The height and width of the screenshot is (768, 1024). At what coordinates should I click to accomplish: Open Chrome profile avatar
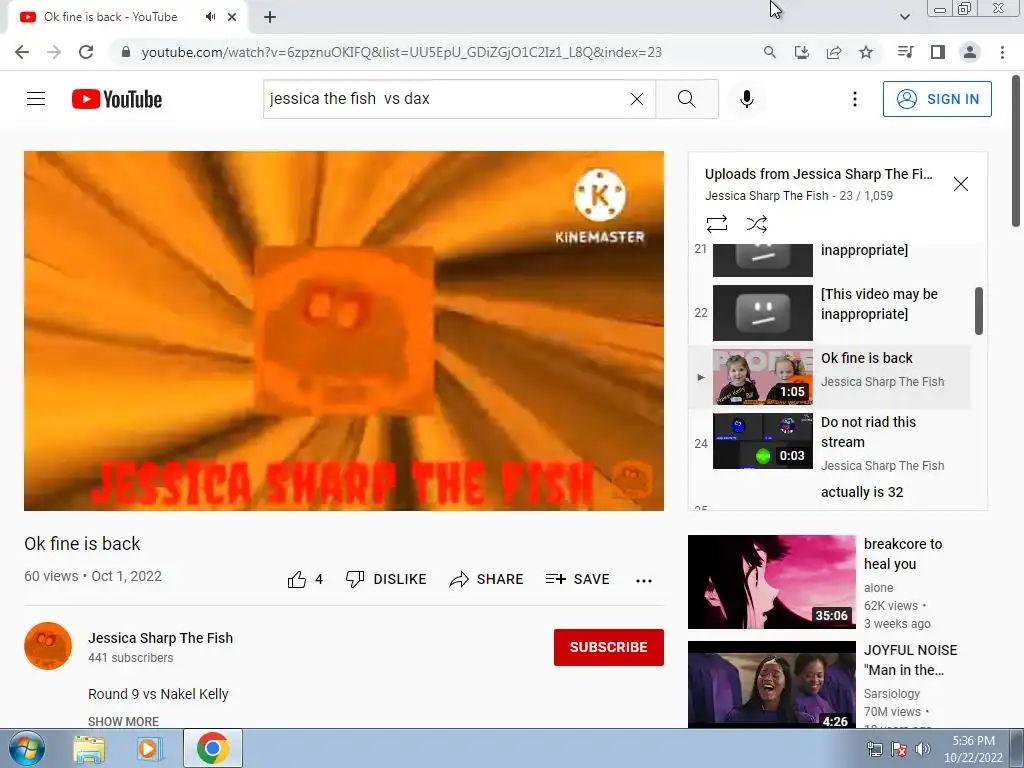click(x=970, y=52)
